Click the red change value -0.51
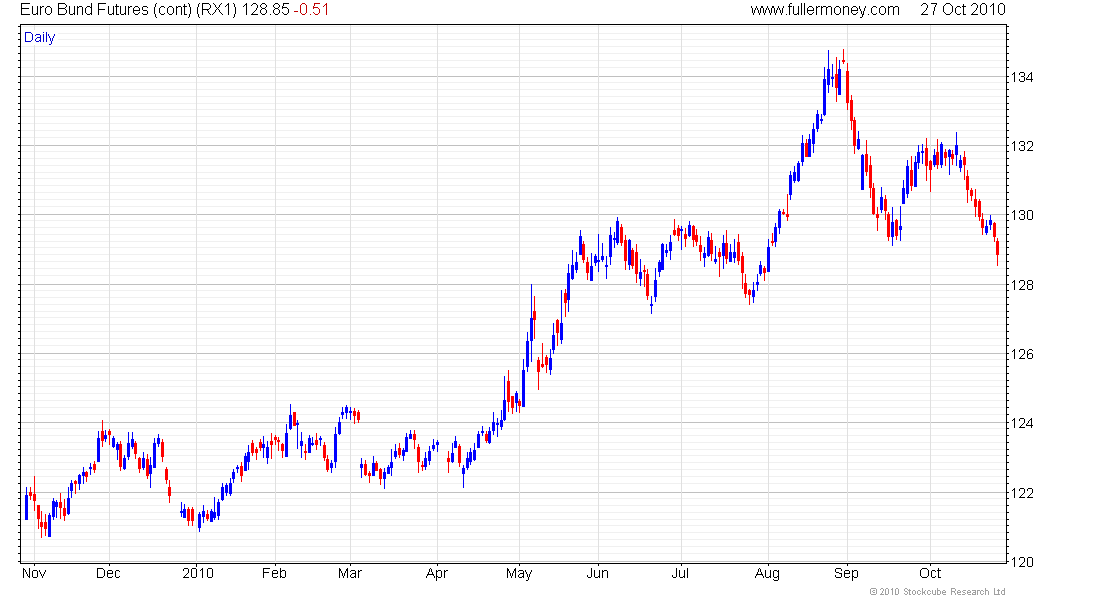Screen dimensions: 1100x600 tap(311, 10)
